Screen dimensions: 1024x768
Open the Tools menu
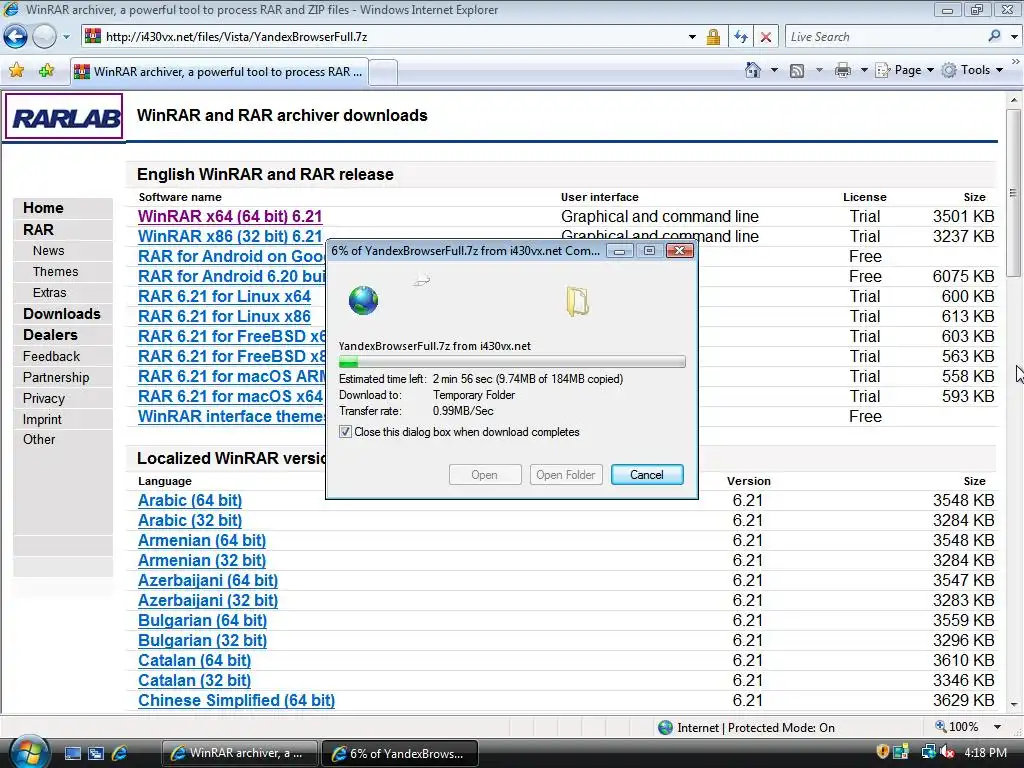(972, 70)
